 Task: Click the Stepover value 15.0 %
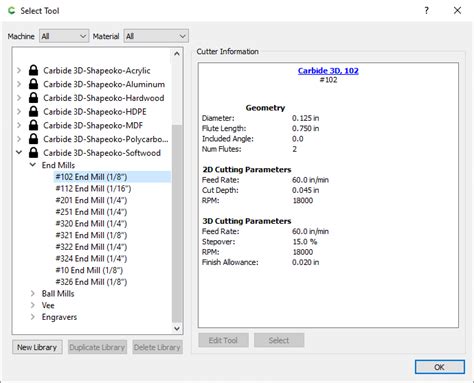pos(305,242)
